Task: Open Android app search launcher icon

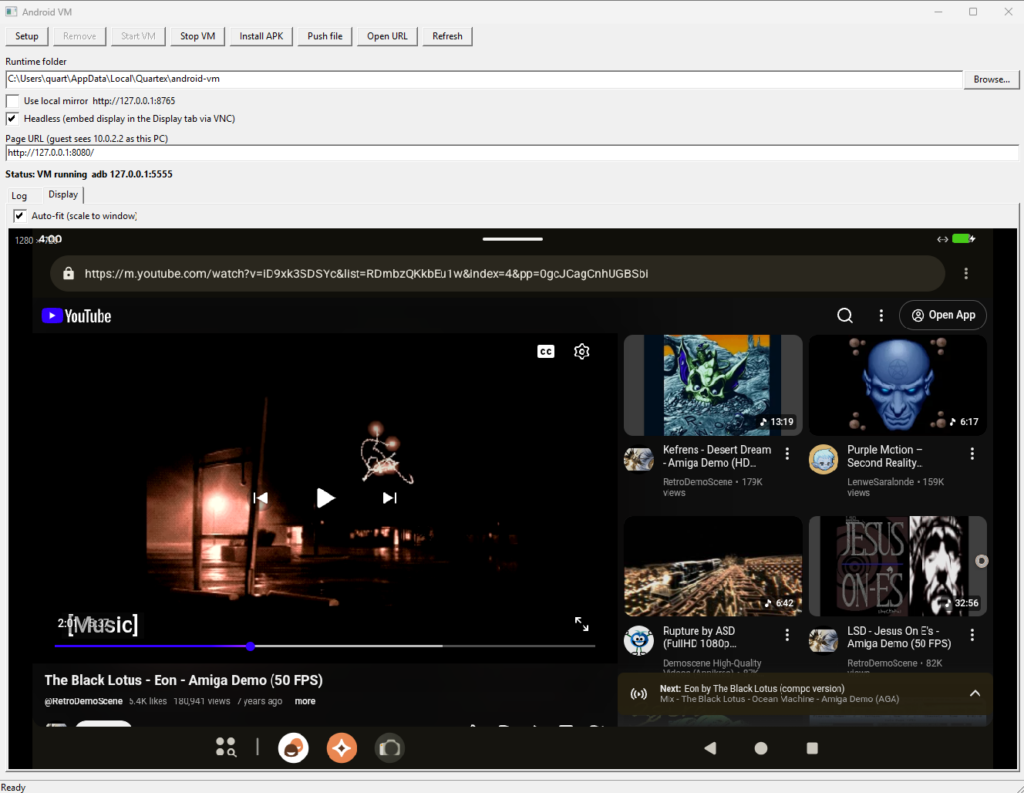Action: pos(226,747)
